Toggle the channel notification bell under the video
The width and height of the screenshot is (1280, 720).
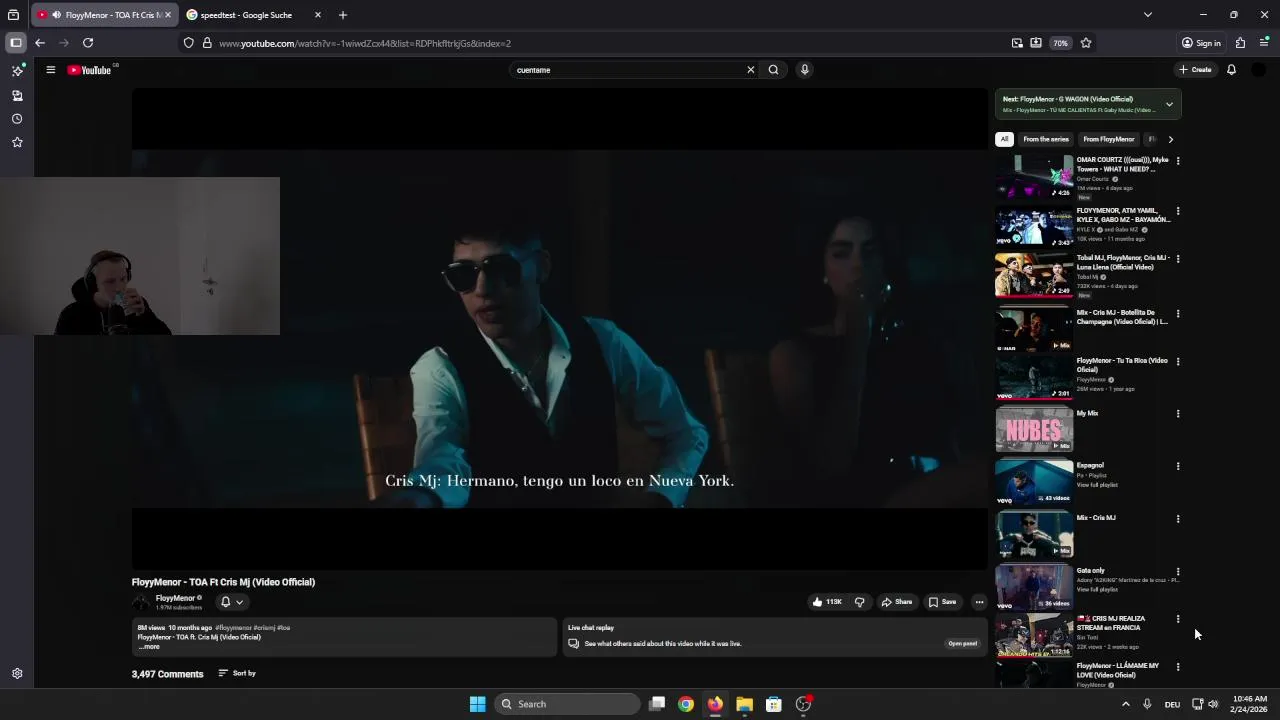point(231,602)
